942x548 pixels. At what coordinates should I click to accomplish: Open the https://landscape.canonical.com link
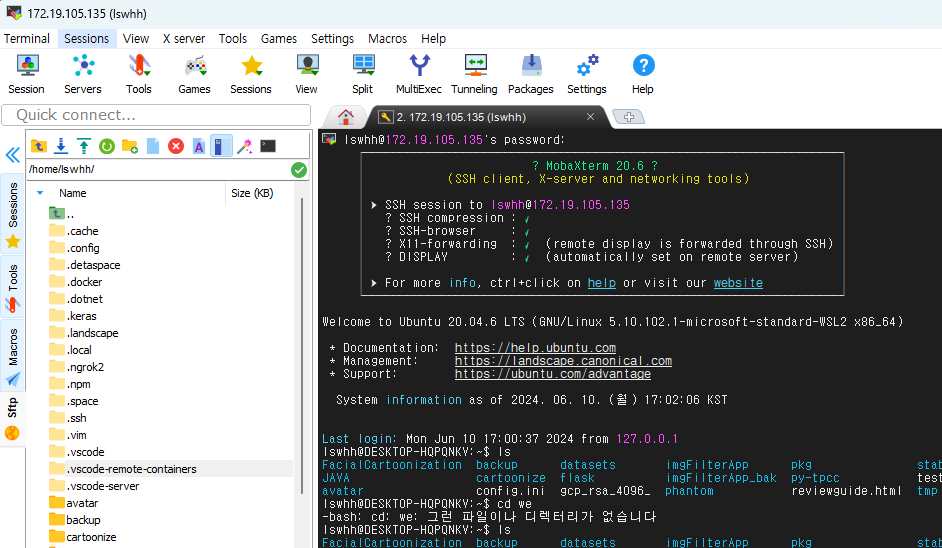tap(563, 361)
